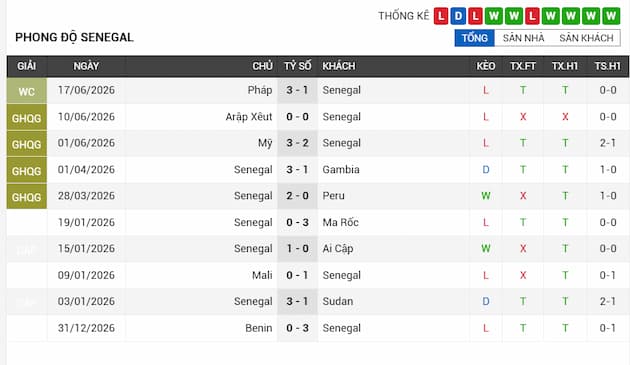Click the TỶ SỐ column header
The height and width of the screenshot is (365, 630).
pos(297,66)
